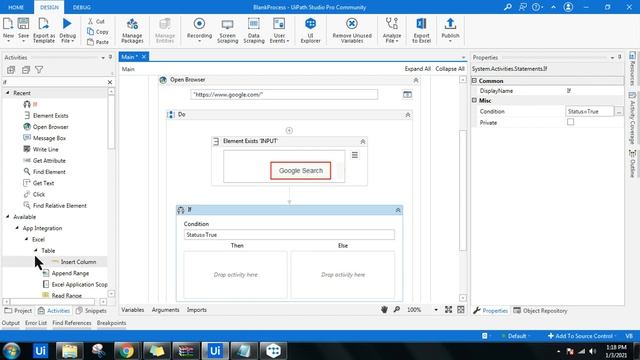
Task: Click Collapse All in designer
Action: click(450, 69)
